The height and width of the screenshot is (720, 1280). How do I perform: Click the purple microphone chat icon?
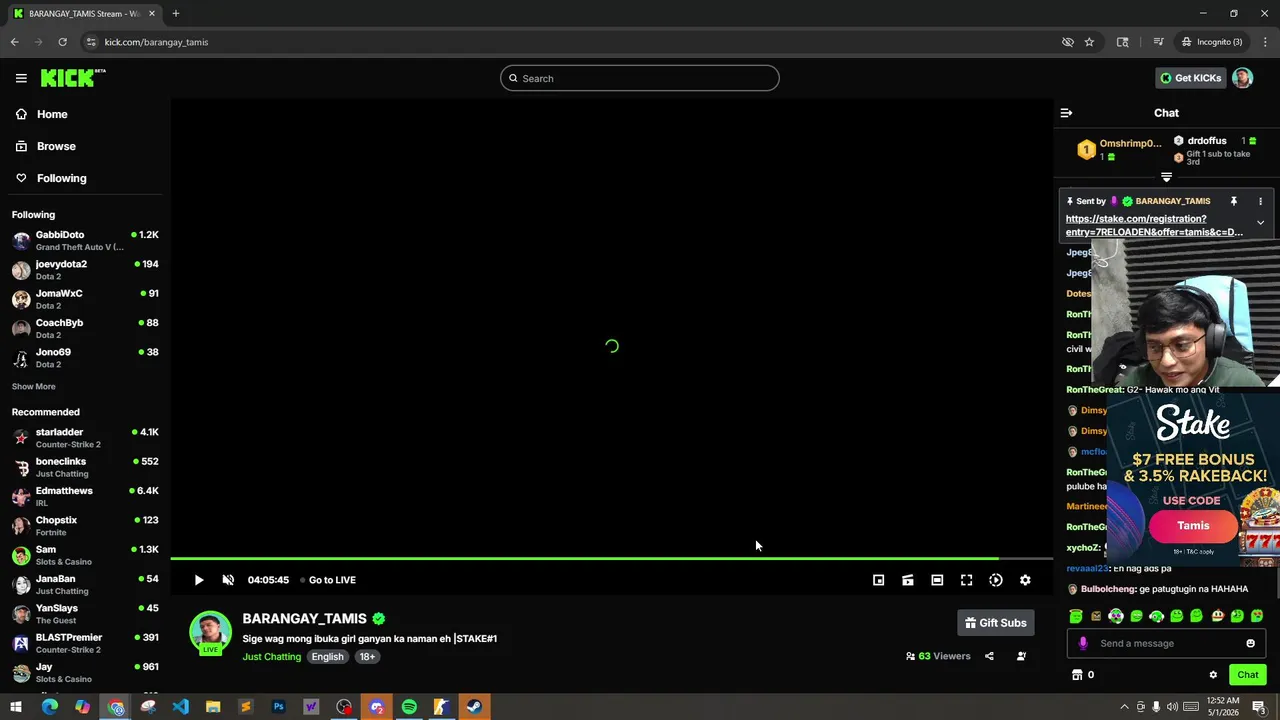click(1083, 643)
